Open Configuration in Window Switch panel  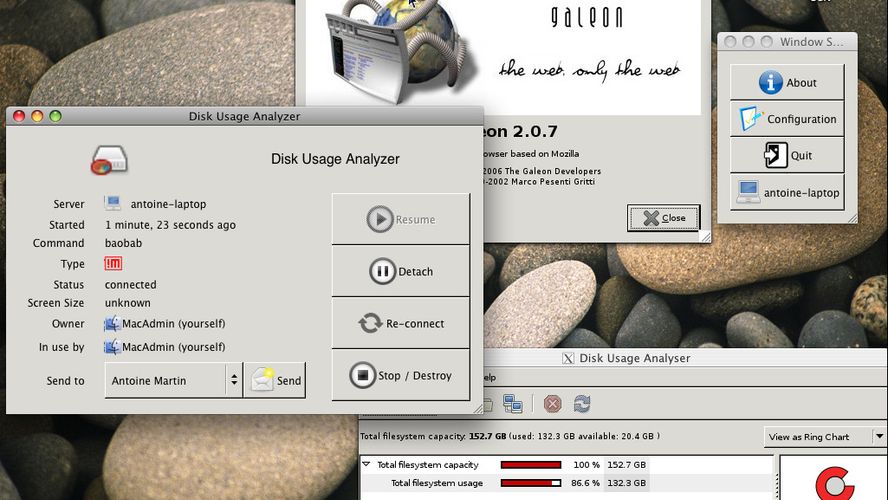787,119
